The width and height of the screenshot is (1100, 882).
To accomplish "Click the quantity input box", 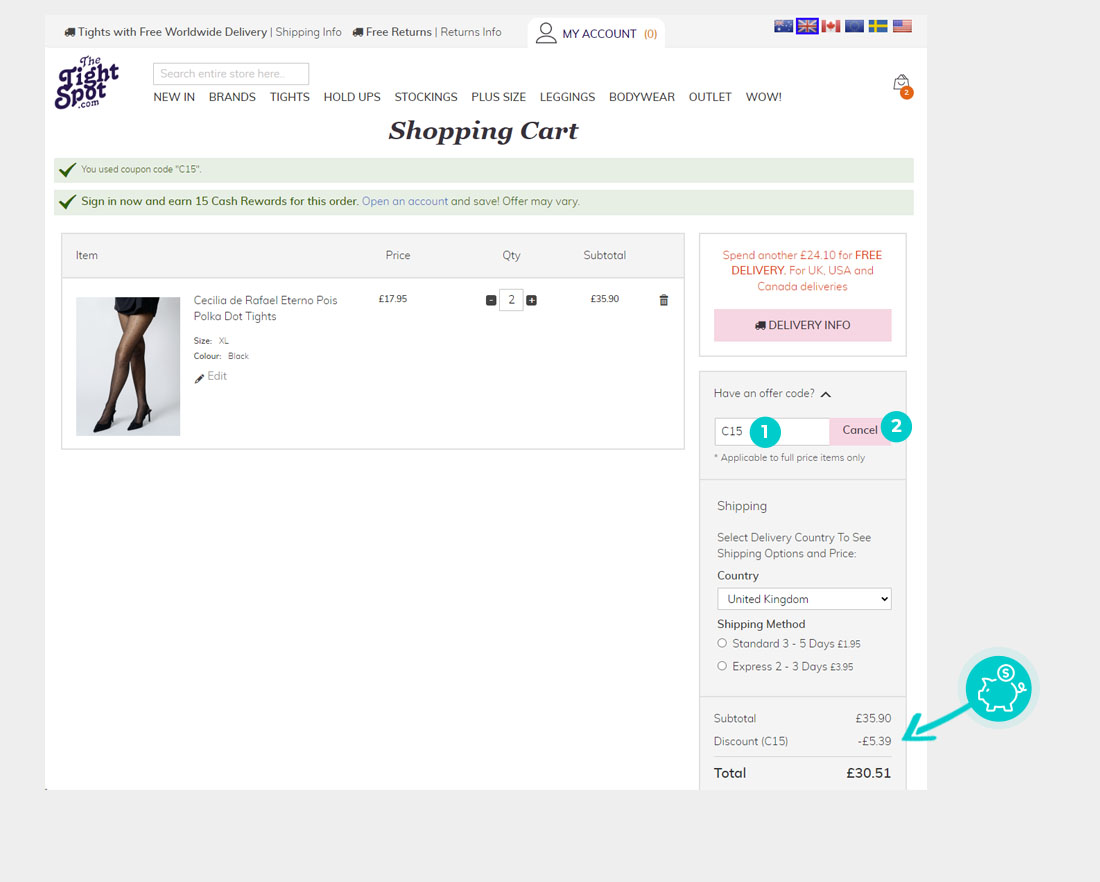I will [511, 300].
